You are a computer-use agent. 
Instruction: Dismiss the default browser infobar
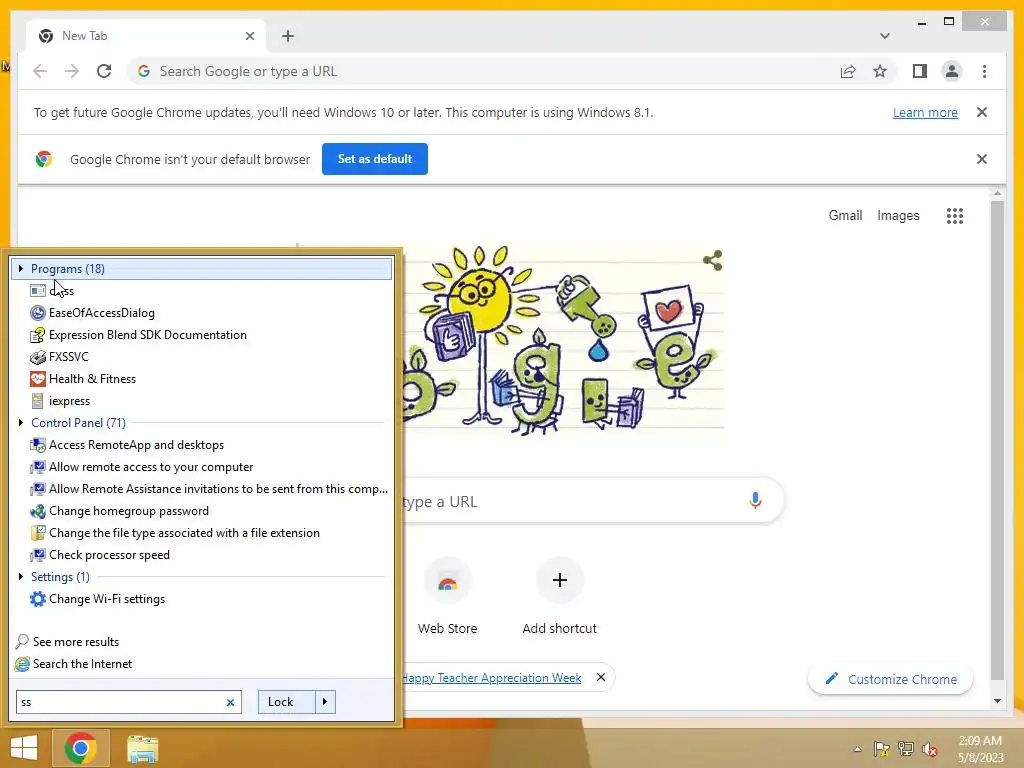(x=981, y=159)
